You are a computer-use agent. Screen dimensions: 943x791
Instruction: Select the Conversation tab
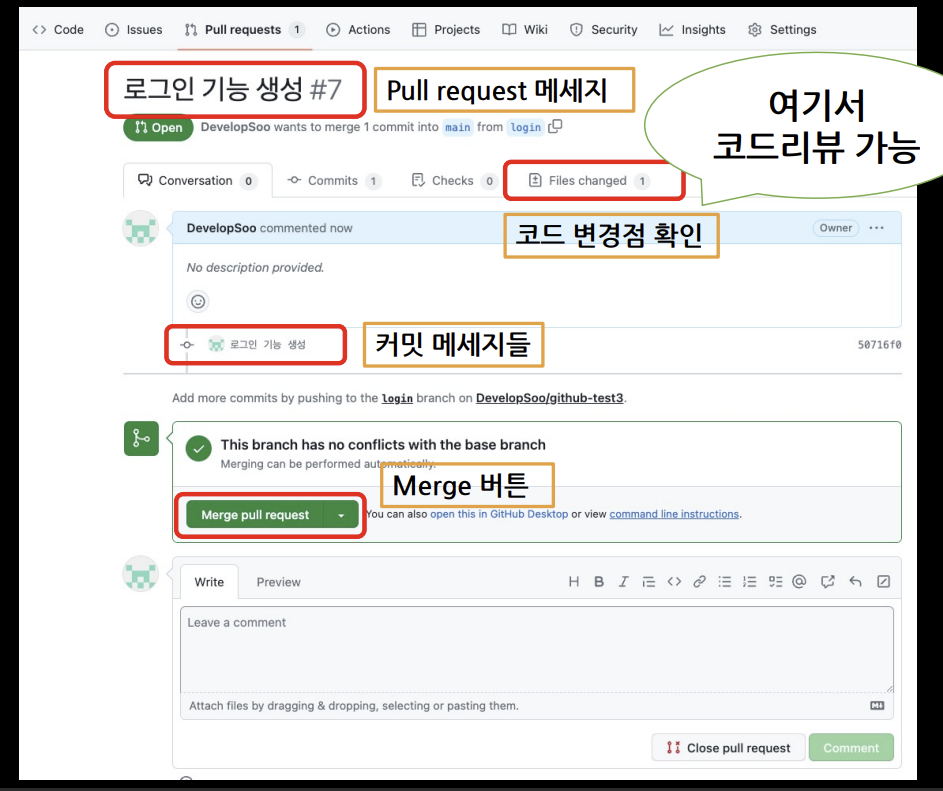197,180
